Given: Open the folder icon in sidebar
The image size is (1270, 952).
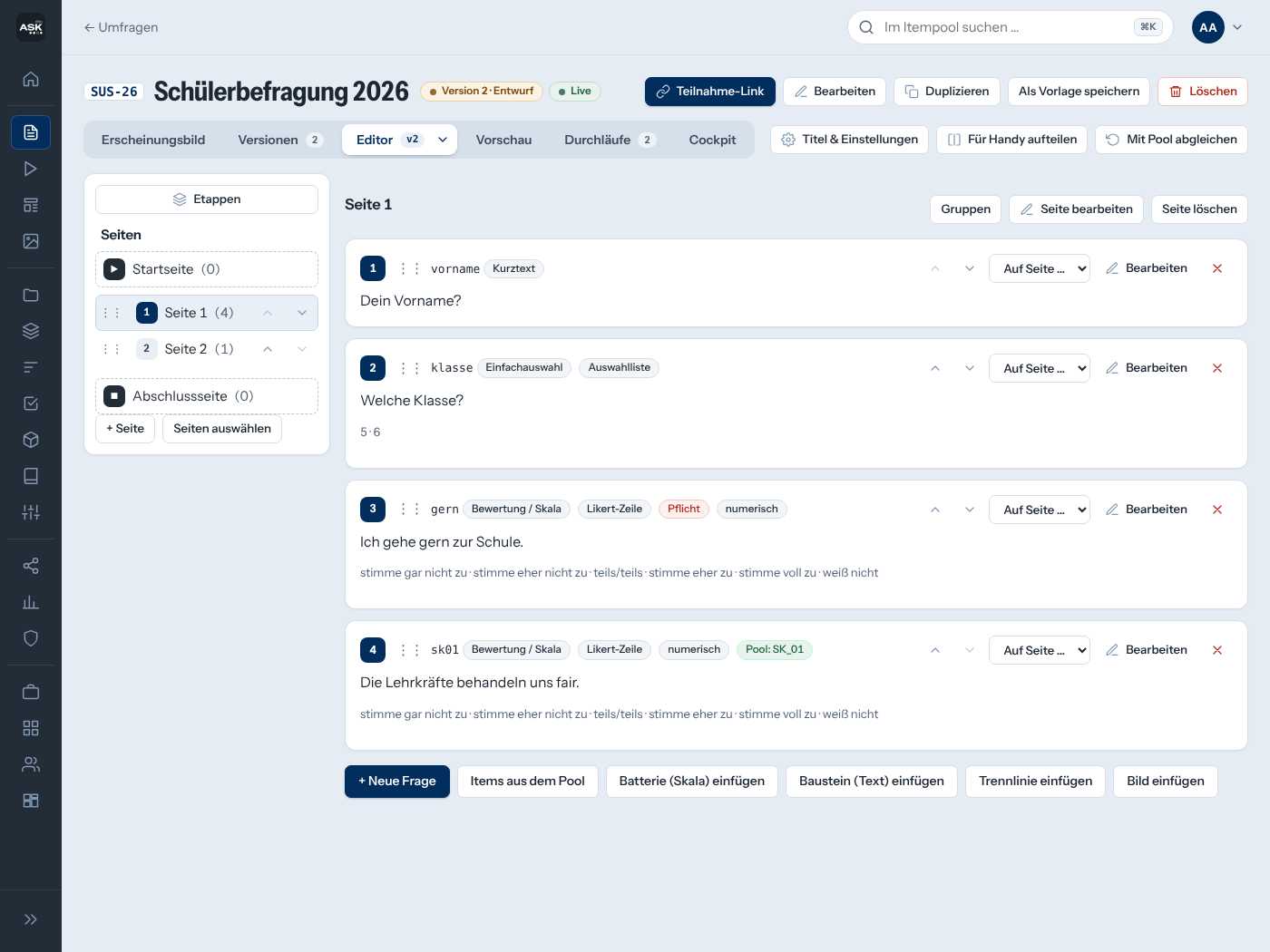Looking at the screenshot, I should tap(31, 295).
